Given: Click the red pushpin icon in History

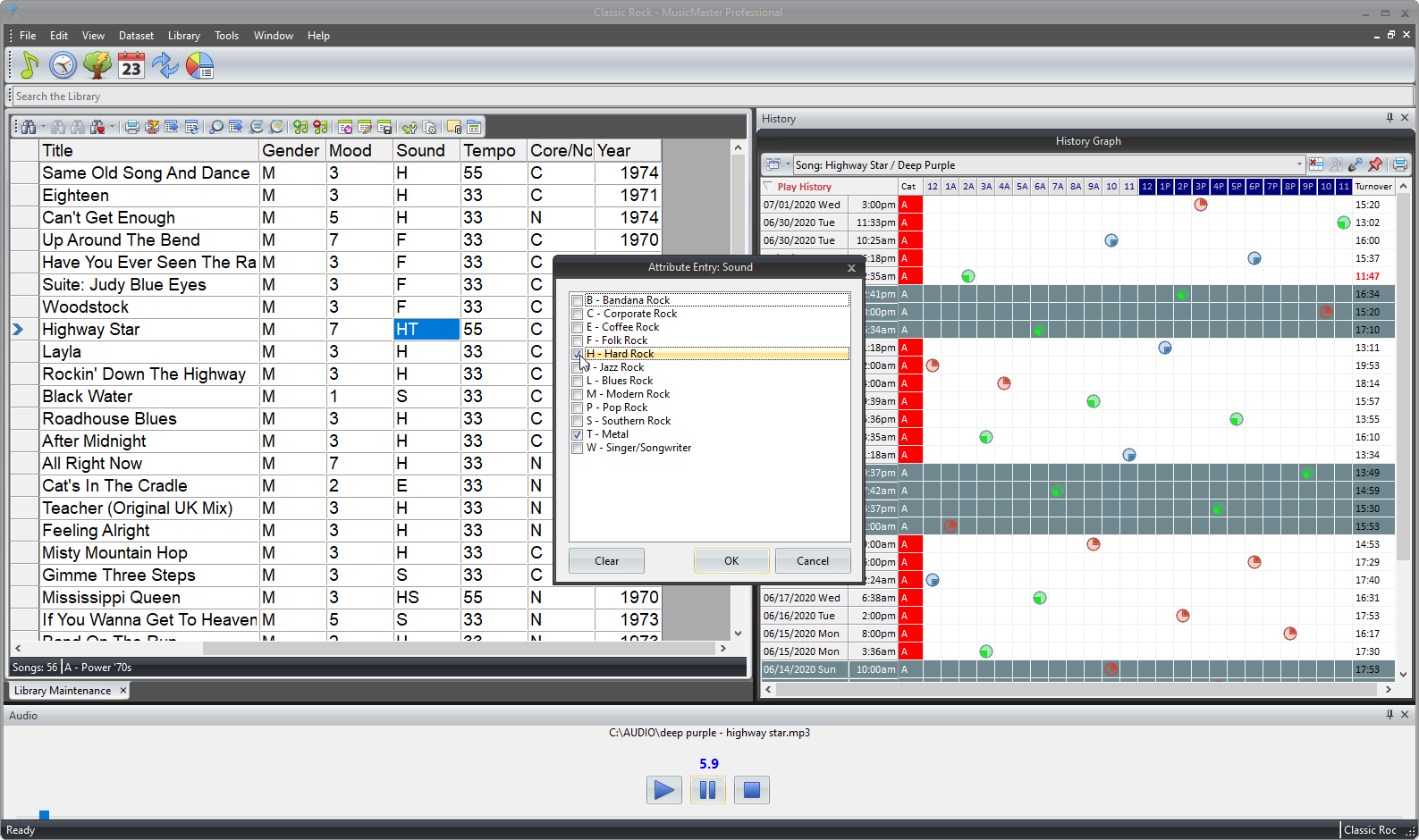Looking at the screenshot, I should click(1375, 164).
